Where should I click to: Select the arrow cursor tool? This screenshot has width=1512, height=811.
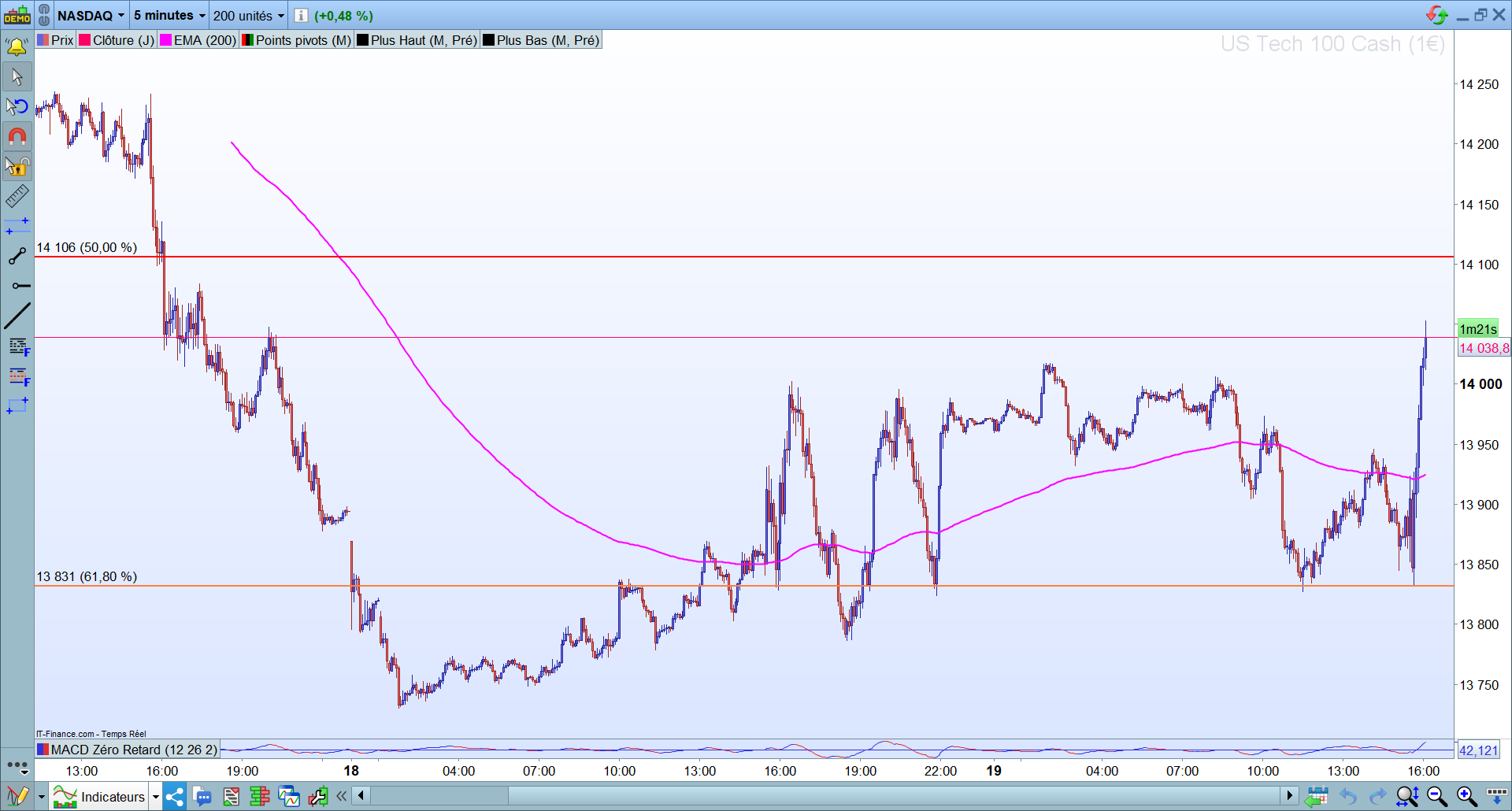[x=17, y=76]
